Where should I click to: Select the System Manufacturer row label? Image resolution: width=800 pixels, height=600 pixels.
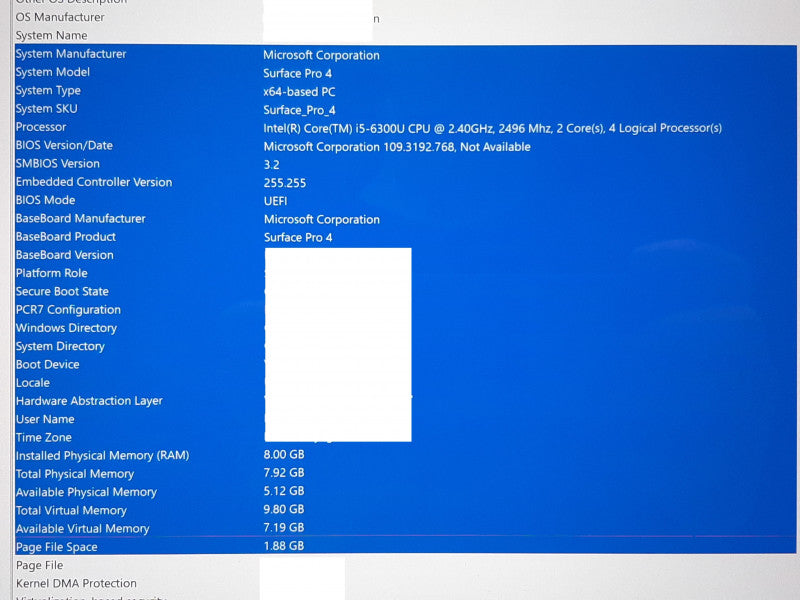point(71,54)
